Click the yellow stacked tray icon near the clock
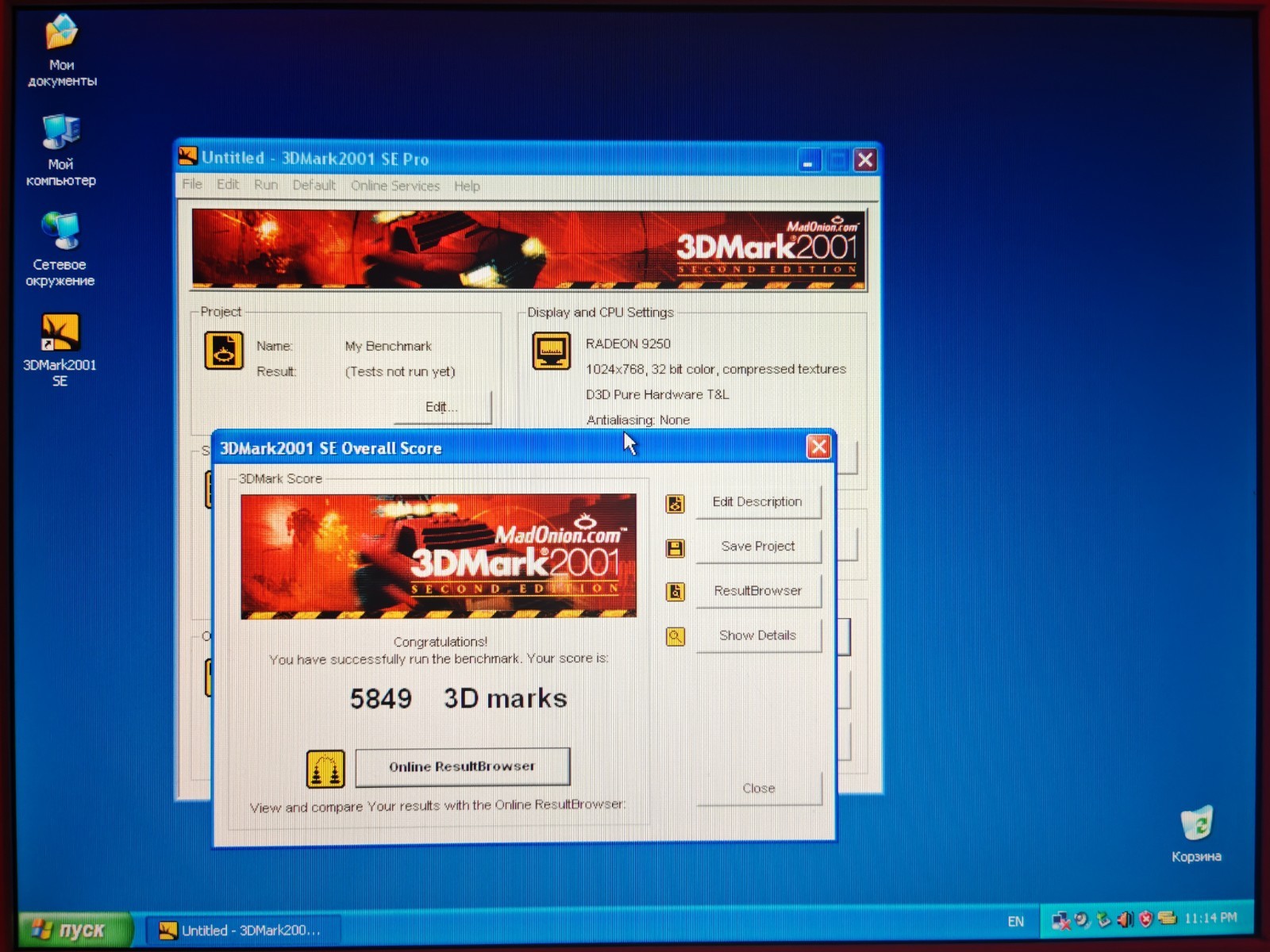Viewport: 1270px width, 952px height. coord(1167,919)
